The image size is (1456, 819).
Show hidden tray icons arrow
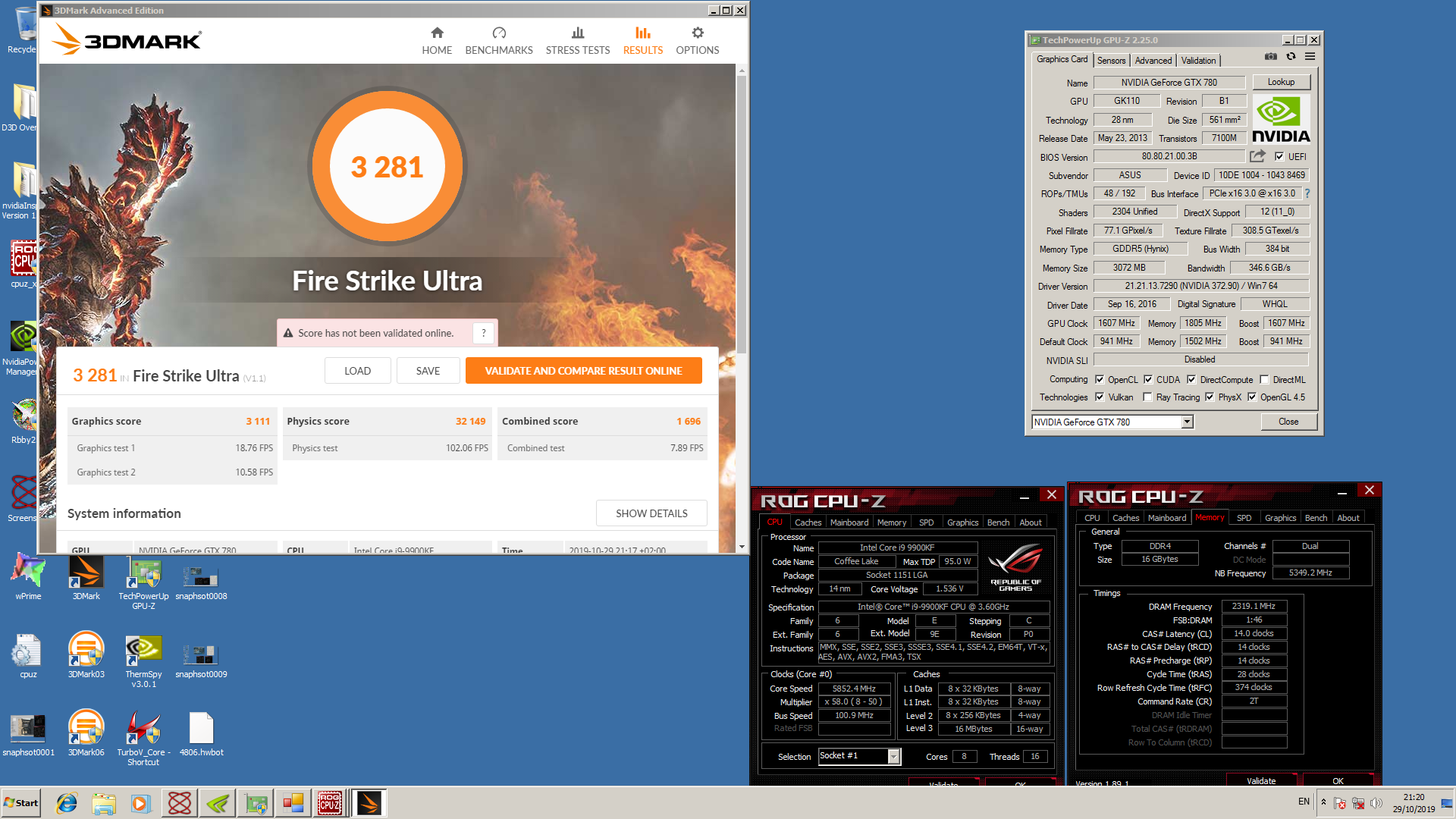(x=1323, y=802)
